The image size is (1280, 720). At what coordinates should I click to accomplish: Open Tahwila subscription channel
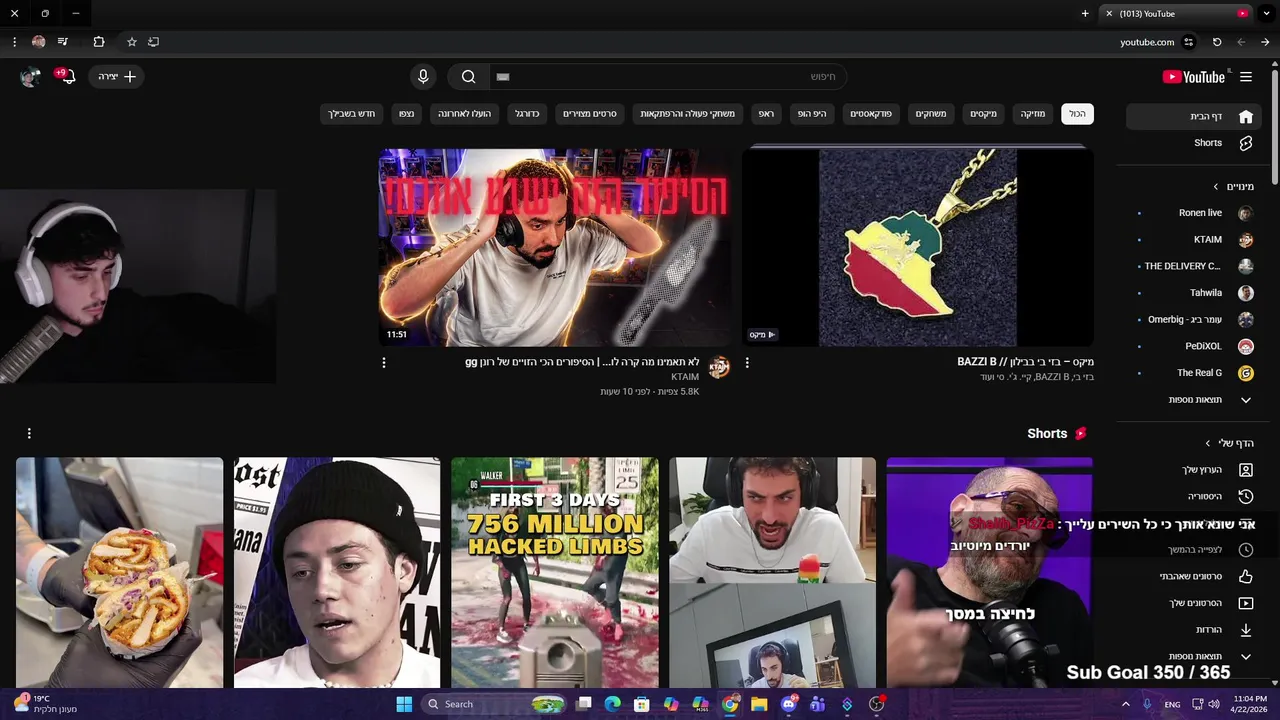1195,293
